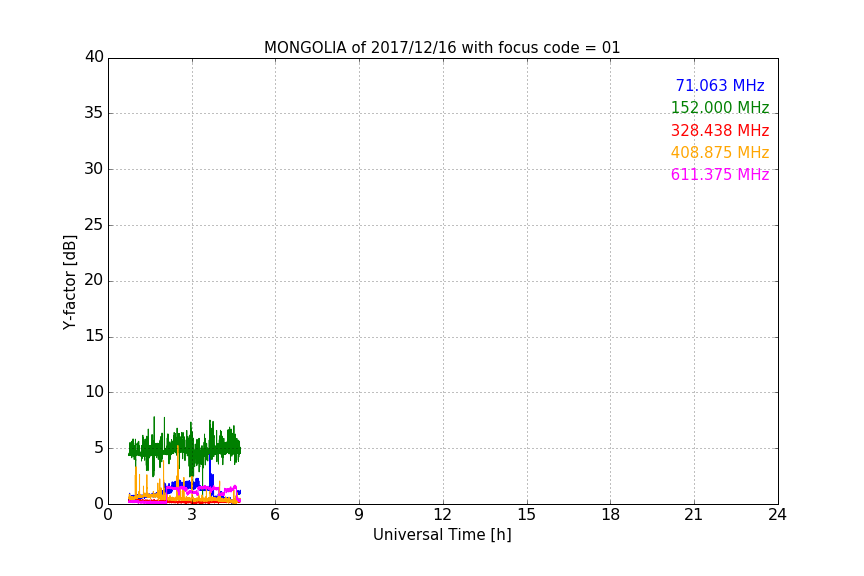Screen dimensions: 864x576
Task: Click the 'Universal Time [h]' axis label
Action: pos(442,535)
